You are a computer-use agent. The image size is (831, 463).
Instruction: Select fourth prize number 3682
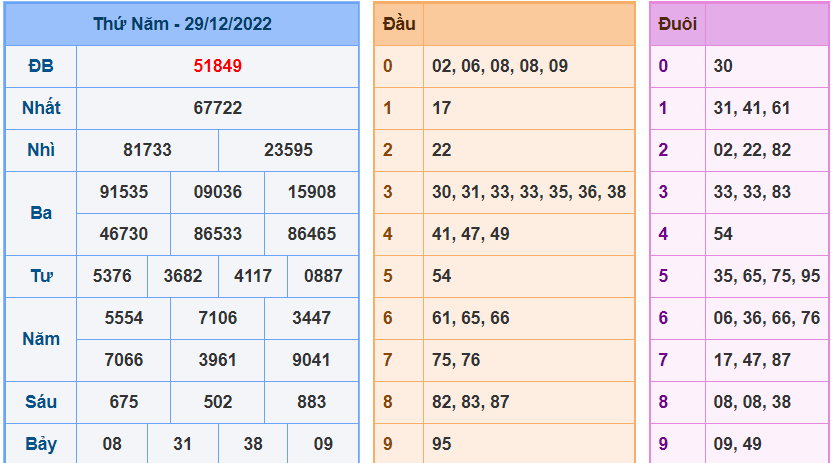183,276
